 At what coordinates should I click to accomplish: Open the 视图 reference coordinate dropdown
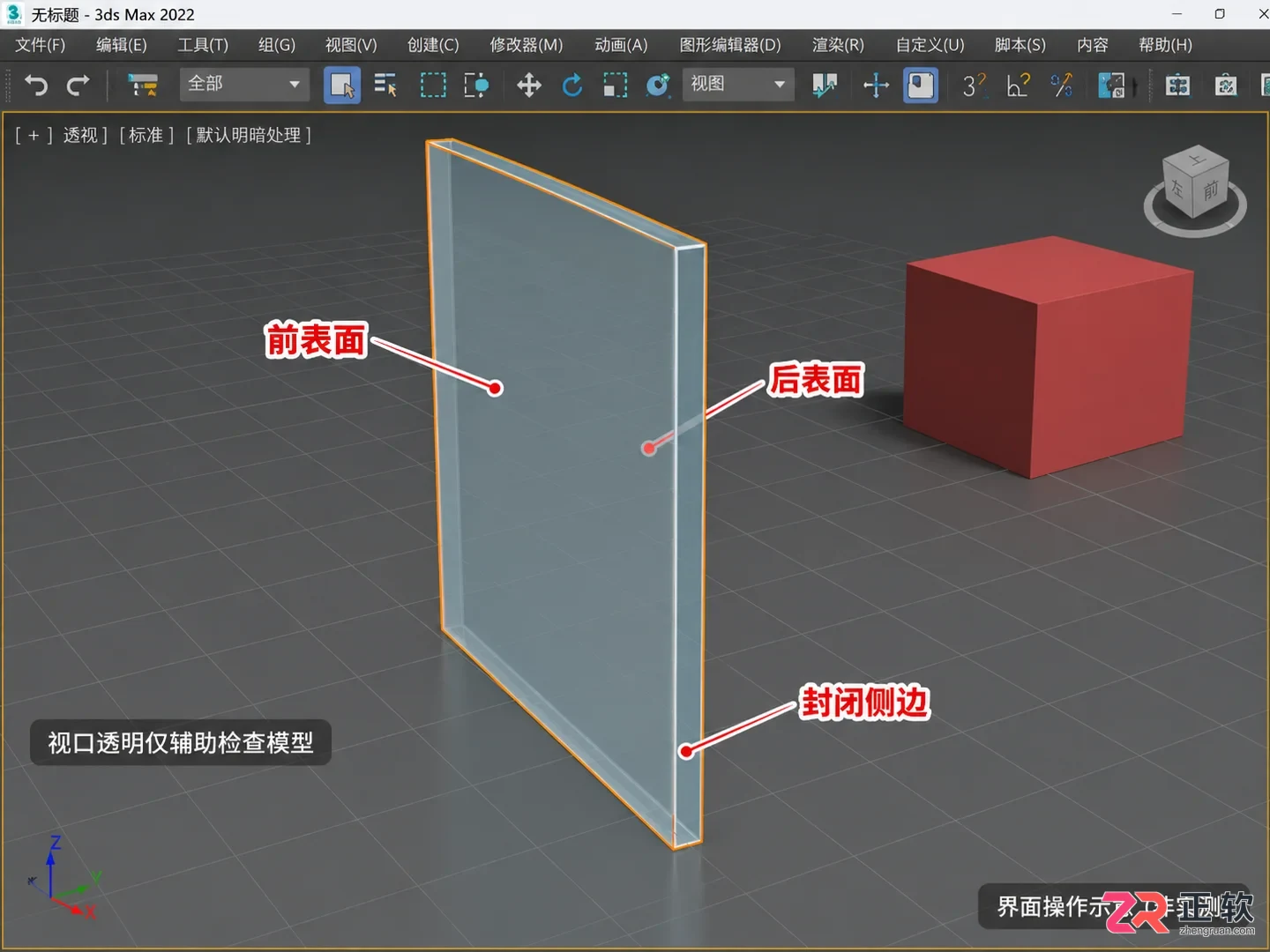coord(737,85)
